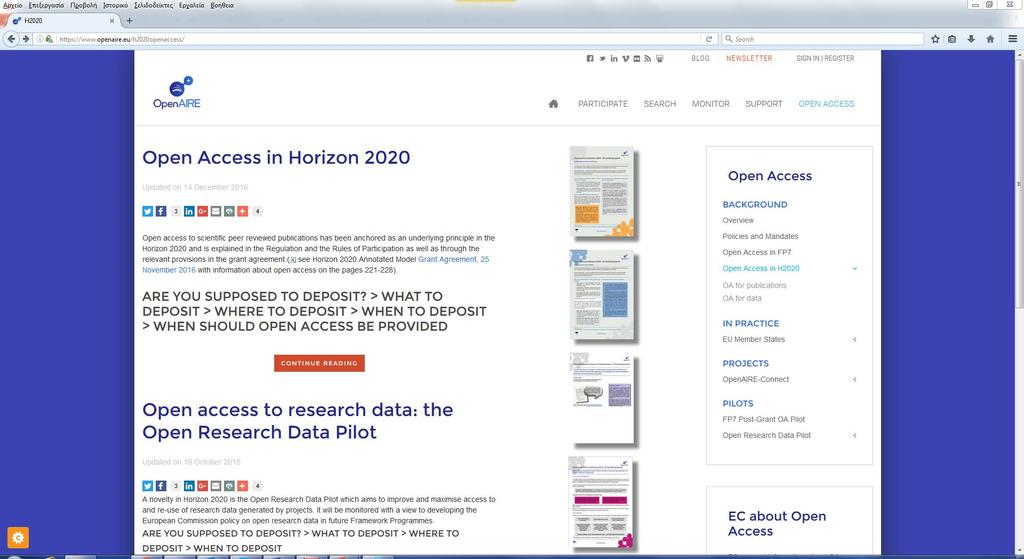Screen dimensions: 1024x559
Task: Click the OpenAIRE logo
Action: click(177, 92)
